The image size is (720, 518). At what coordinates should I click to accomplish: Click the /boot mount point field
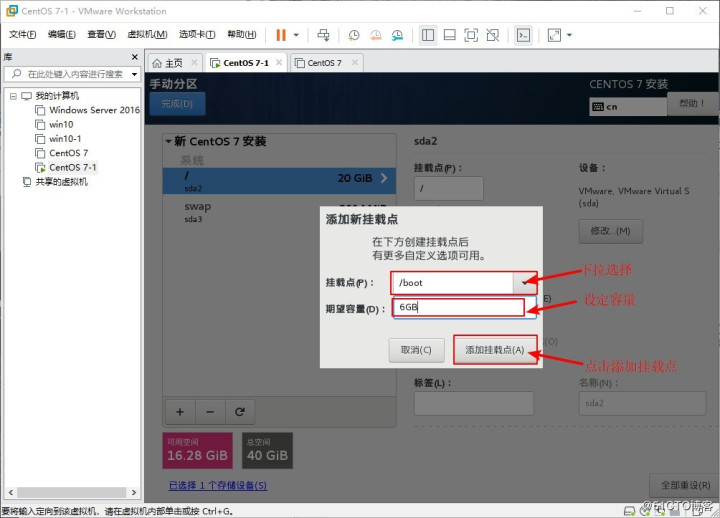tap(453, 283)
